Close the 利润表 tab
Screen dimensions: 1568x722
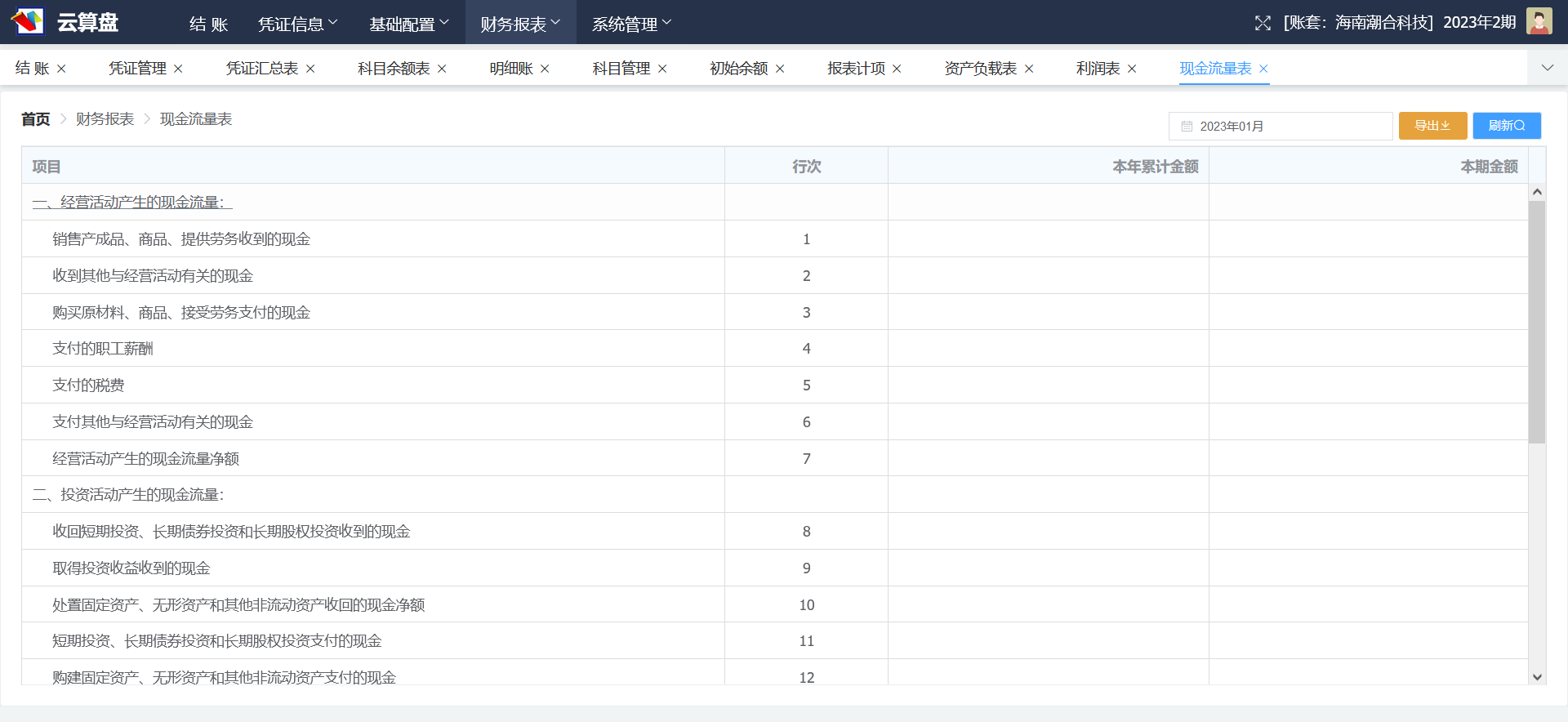point(1132,69)
